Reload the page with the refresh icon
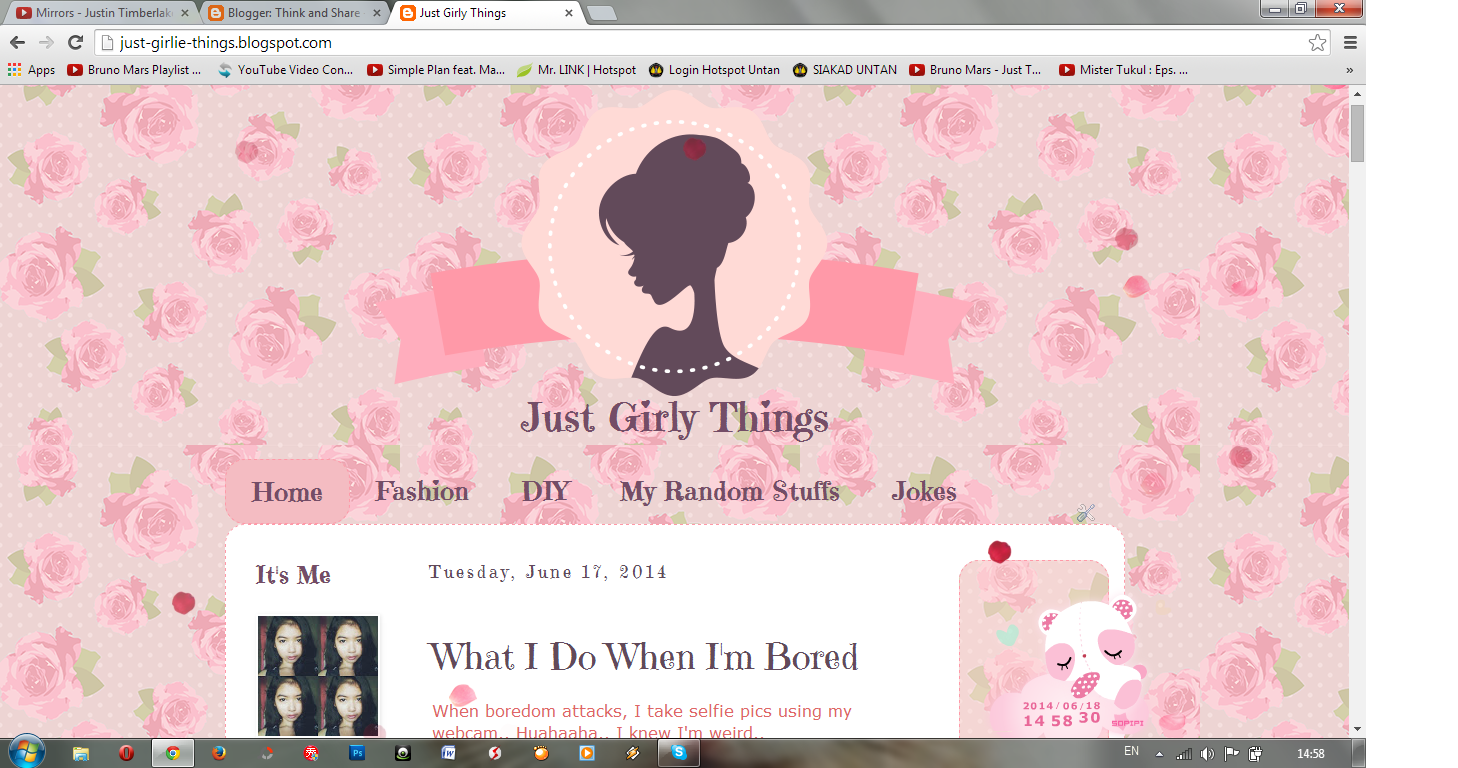The image size is (1458, 768). (x=75, y=43)
